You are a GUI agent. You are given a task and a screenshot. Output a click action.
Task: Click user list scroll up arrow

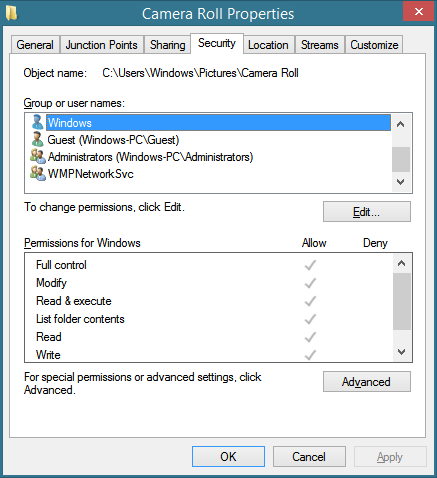click(x=401, y=124)
